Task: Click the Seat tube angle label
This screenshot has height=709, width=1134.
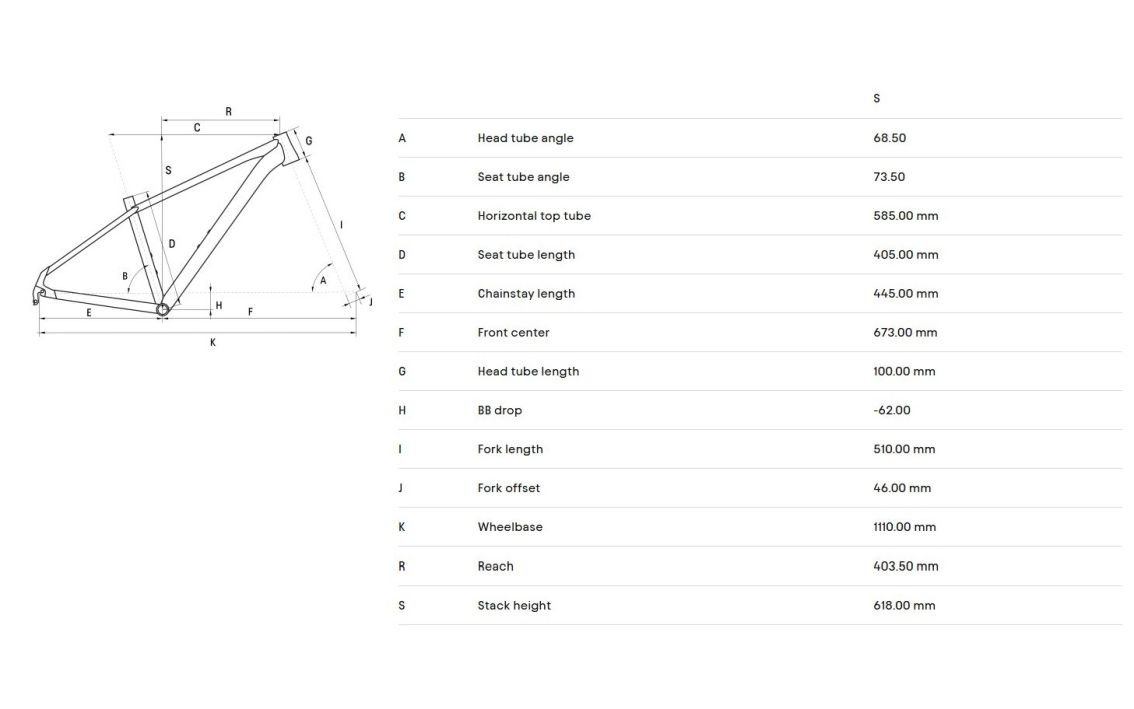Action: [523, 177]
